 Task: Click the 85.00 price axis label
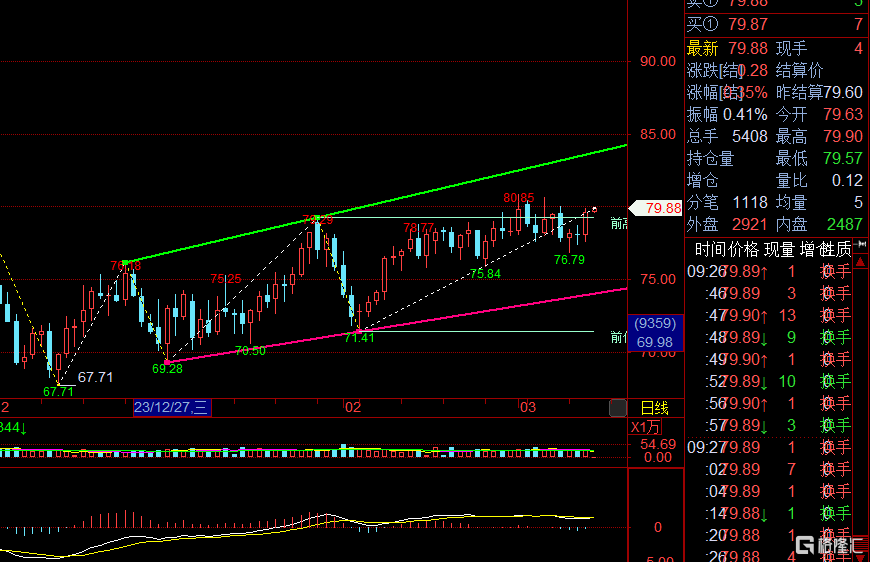tap(657, 134)
